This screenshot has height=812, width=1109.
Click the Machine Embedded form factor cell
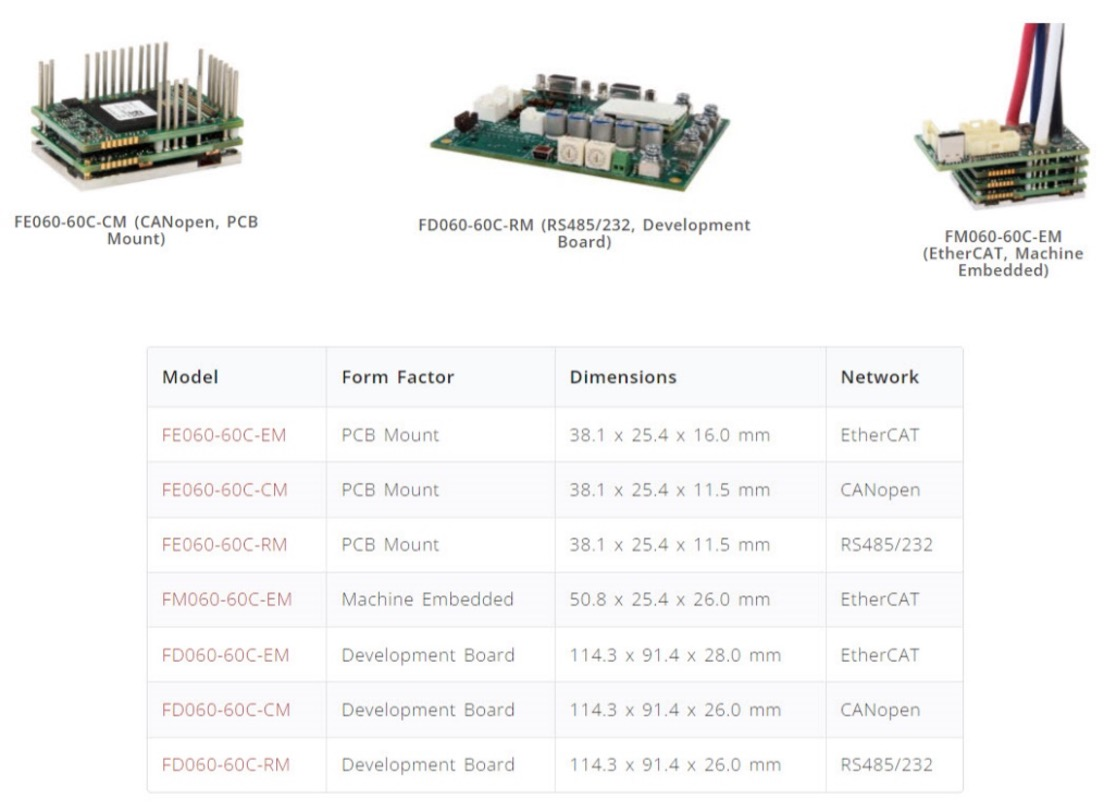point(427,600)
